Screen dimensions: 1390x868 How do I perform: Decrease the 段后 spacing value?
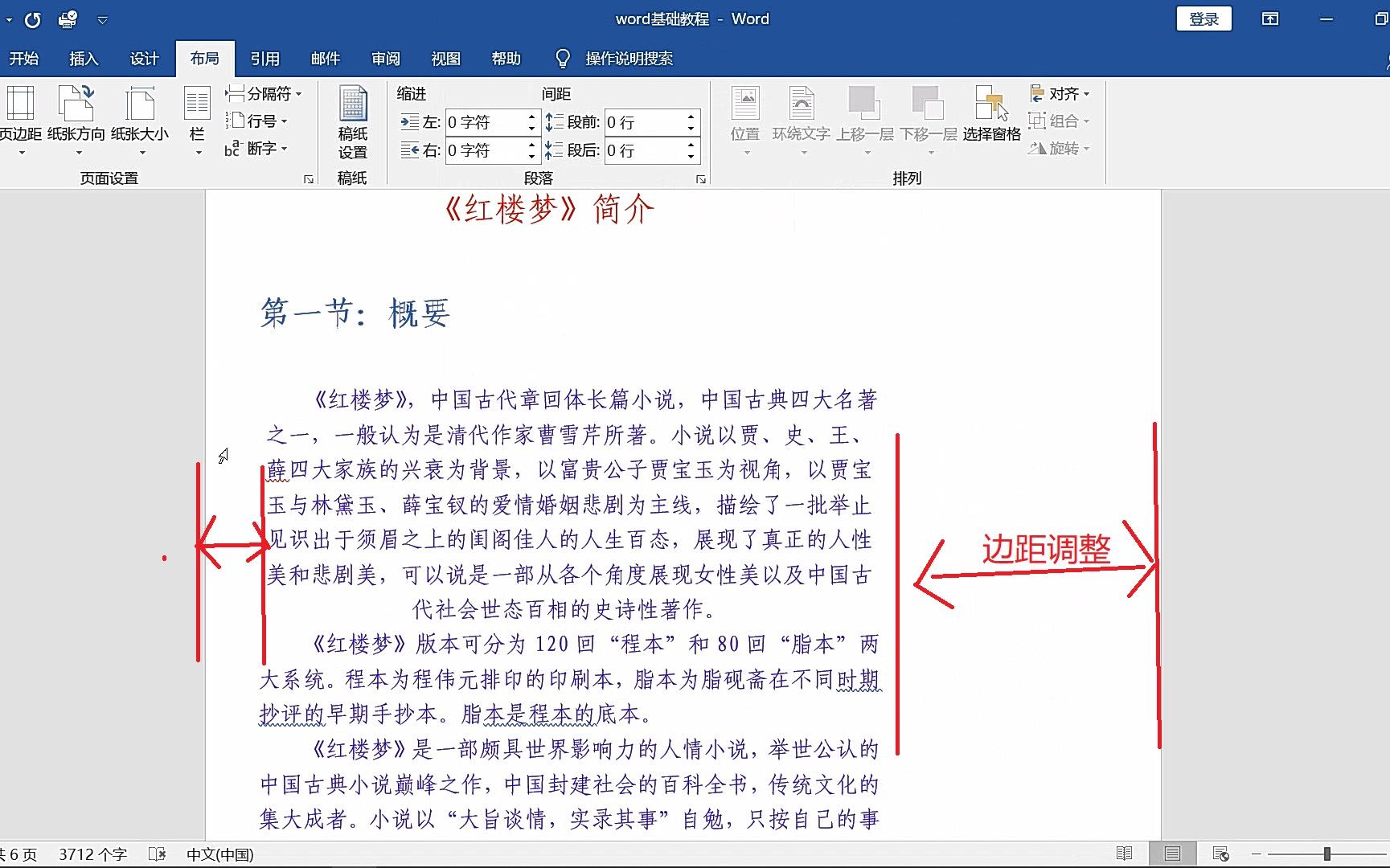pyautogui.click(x=691, y=157)
